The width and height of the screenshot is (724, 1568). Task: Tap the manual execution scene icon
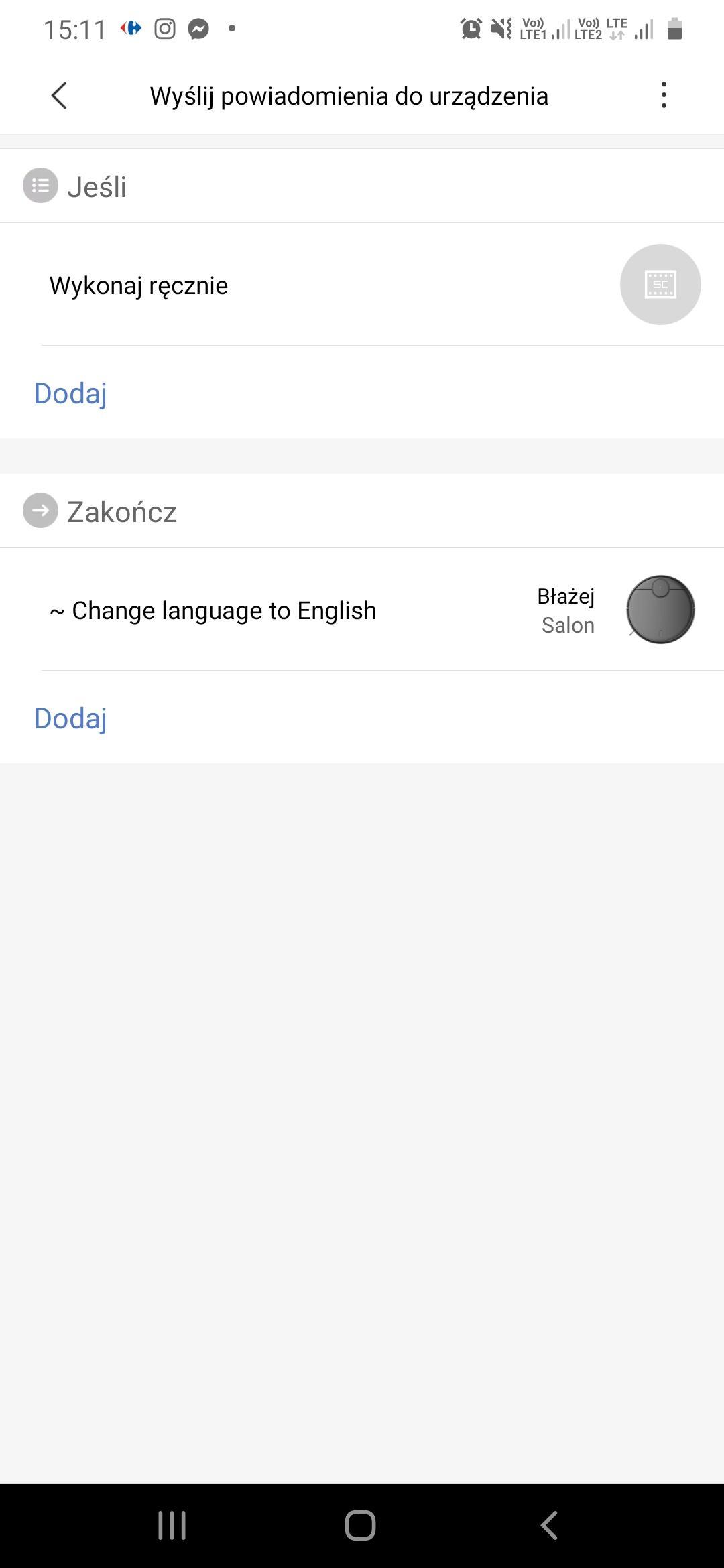point(660,285)
